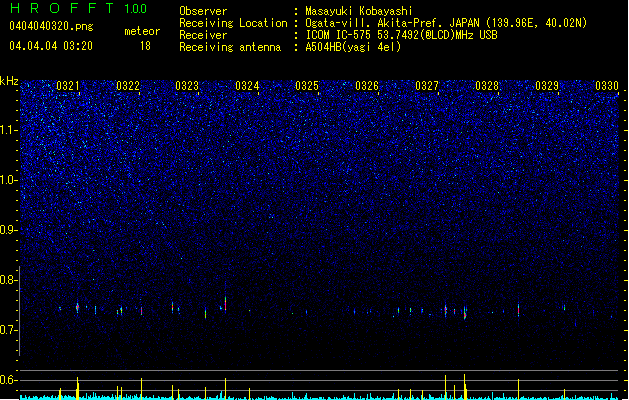Click the date stamp 04.04.04 03:20
The width and height of the screenshot is (629, 400).
(51, 46)
